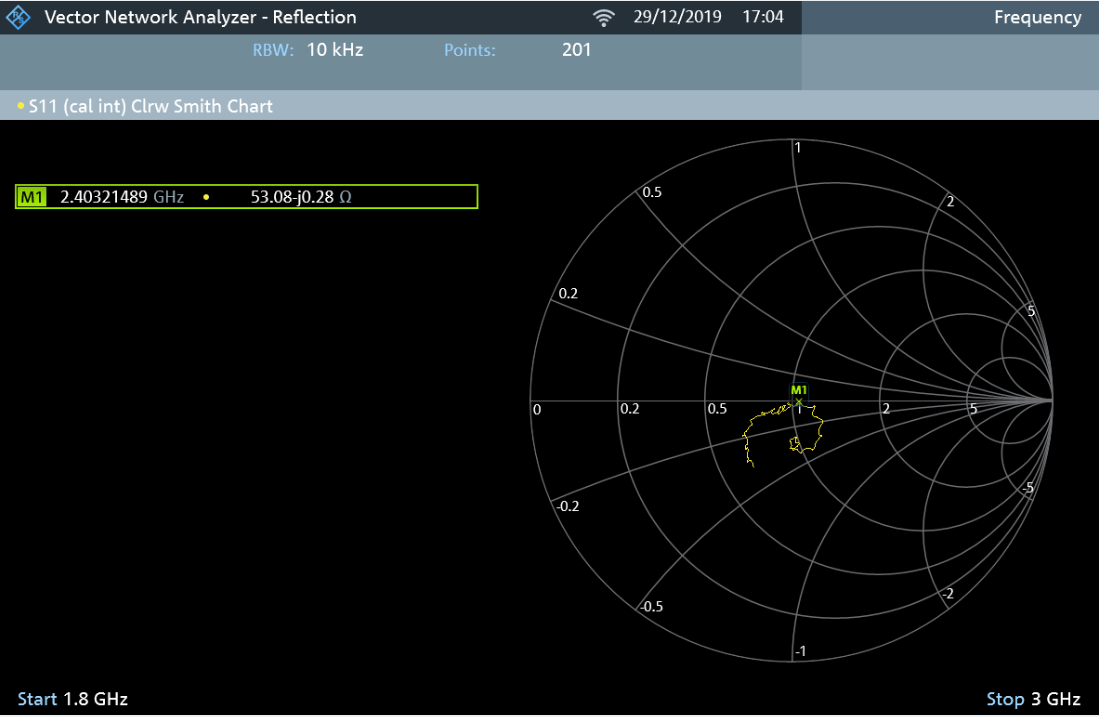Image resolution: width=1099 pixels, height=717 pixels.
Task: Click the Points label
Action: (x=469, y=50)
